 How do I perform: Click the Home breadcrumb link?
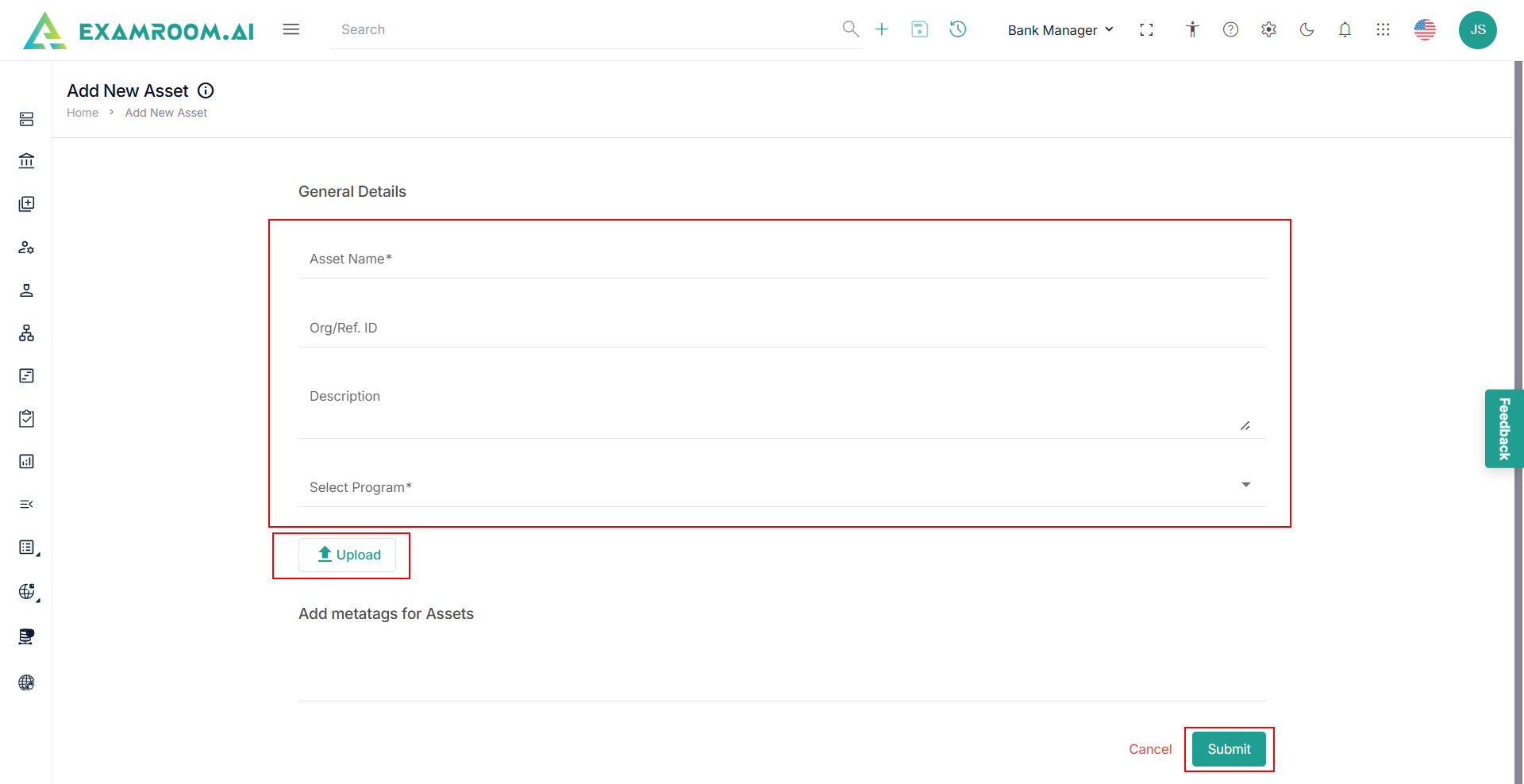click(x=83, y=113)
